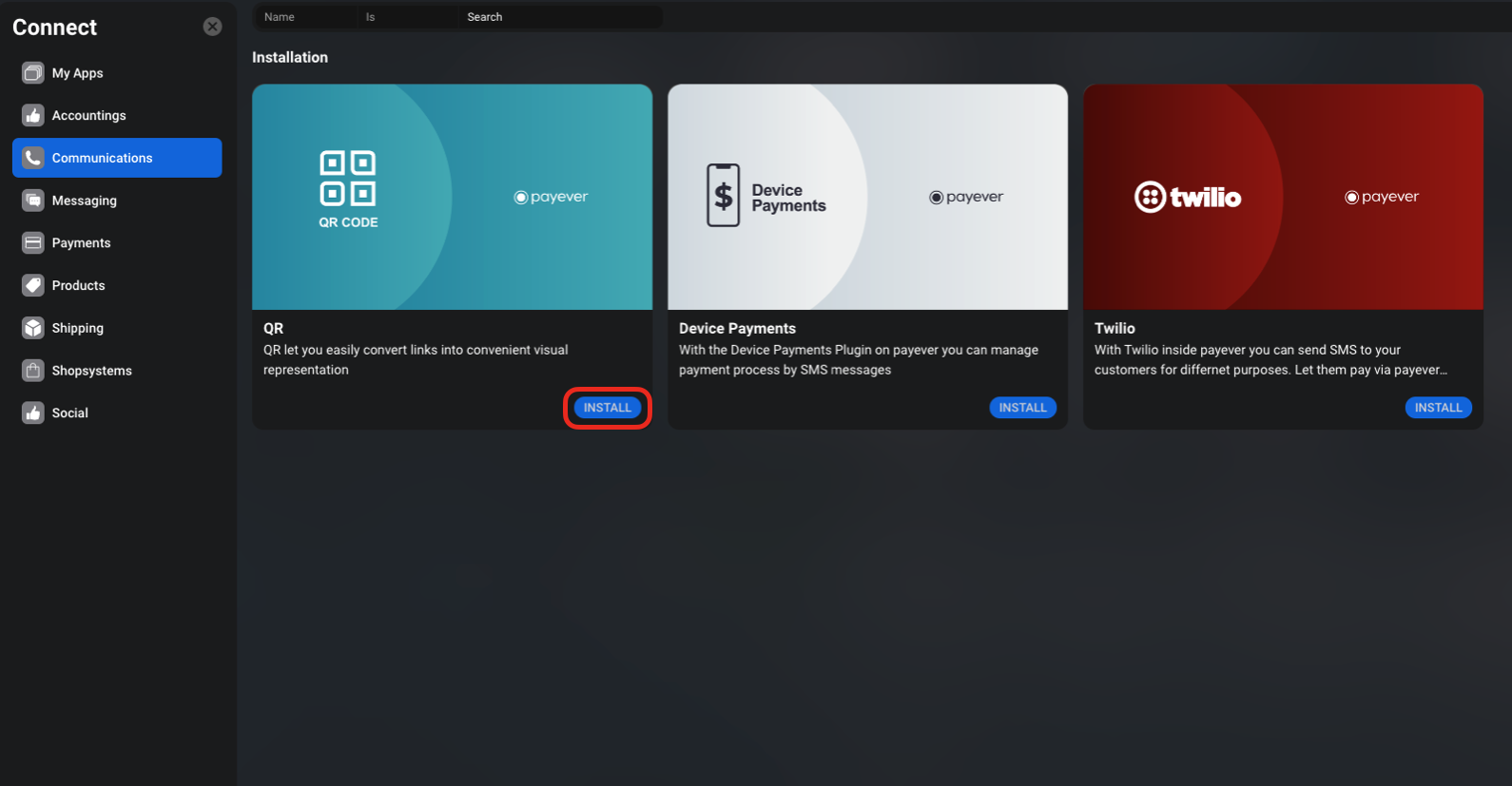Click the QR card title

274,328
